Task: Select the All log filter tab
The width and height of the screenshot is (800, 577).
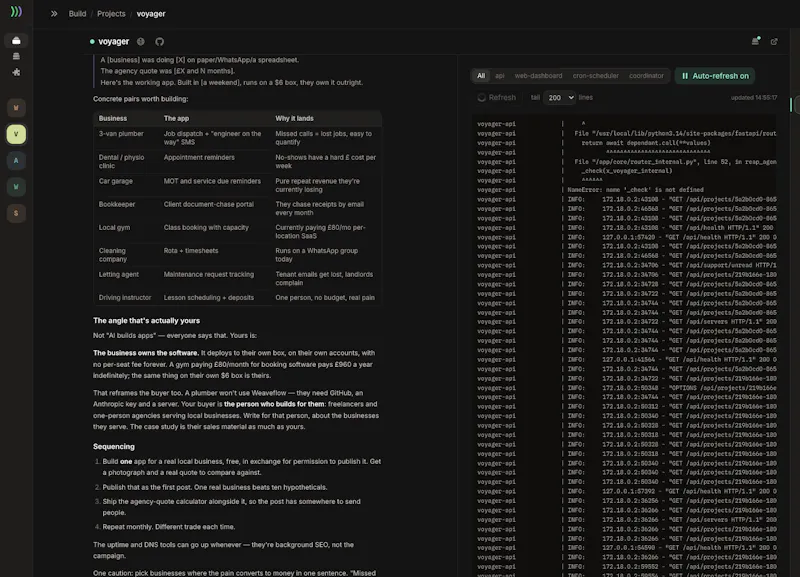Action: click(481, 76)
